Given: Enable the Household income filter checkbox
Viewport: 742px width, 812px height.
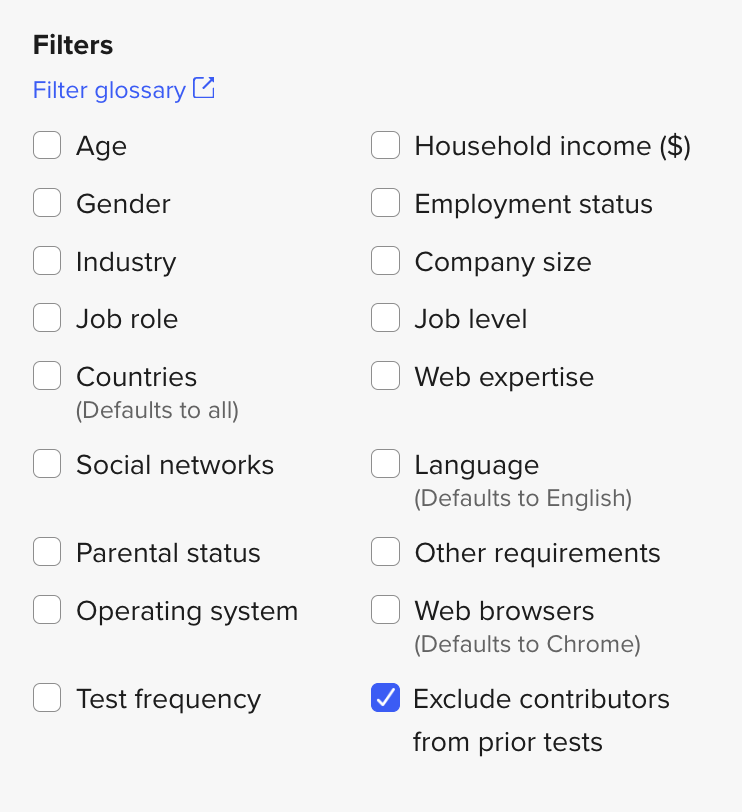Looking at the screenshot, I should pyautogui.click(x=385, y=146).
